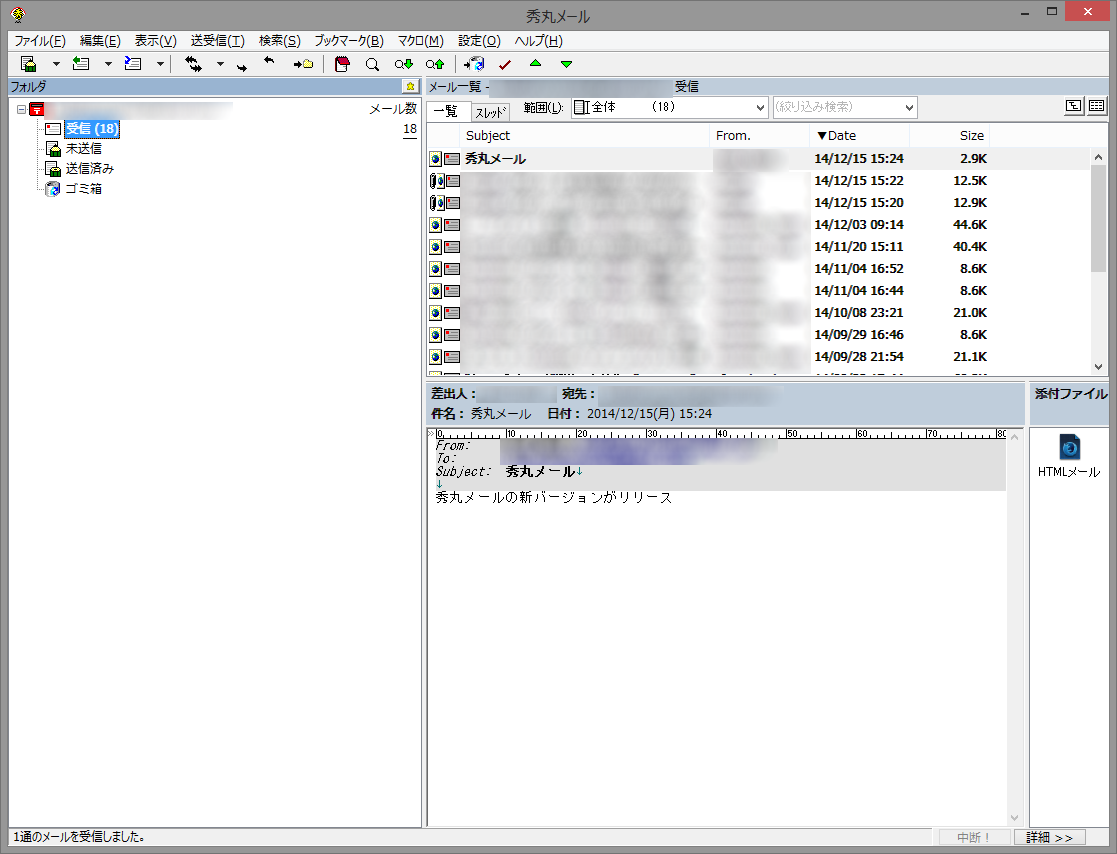This screenshot has height=854, width=1117.
Task: Open the 設定(O) menu
Action: pos(479,41)
